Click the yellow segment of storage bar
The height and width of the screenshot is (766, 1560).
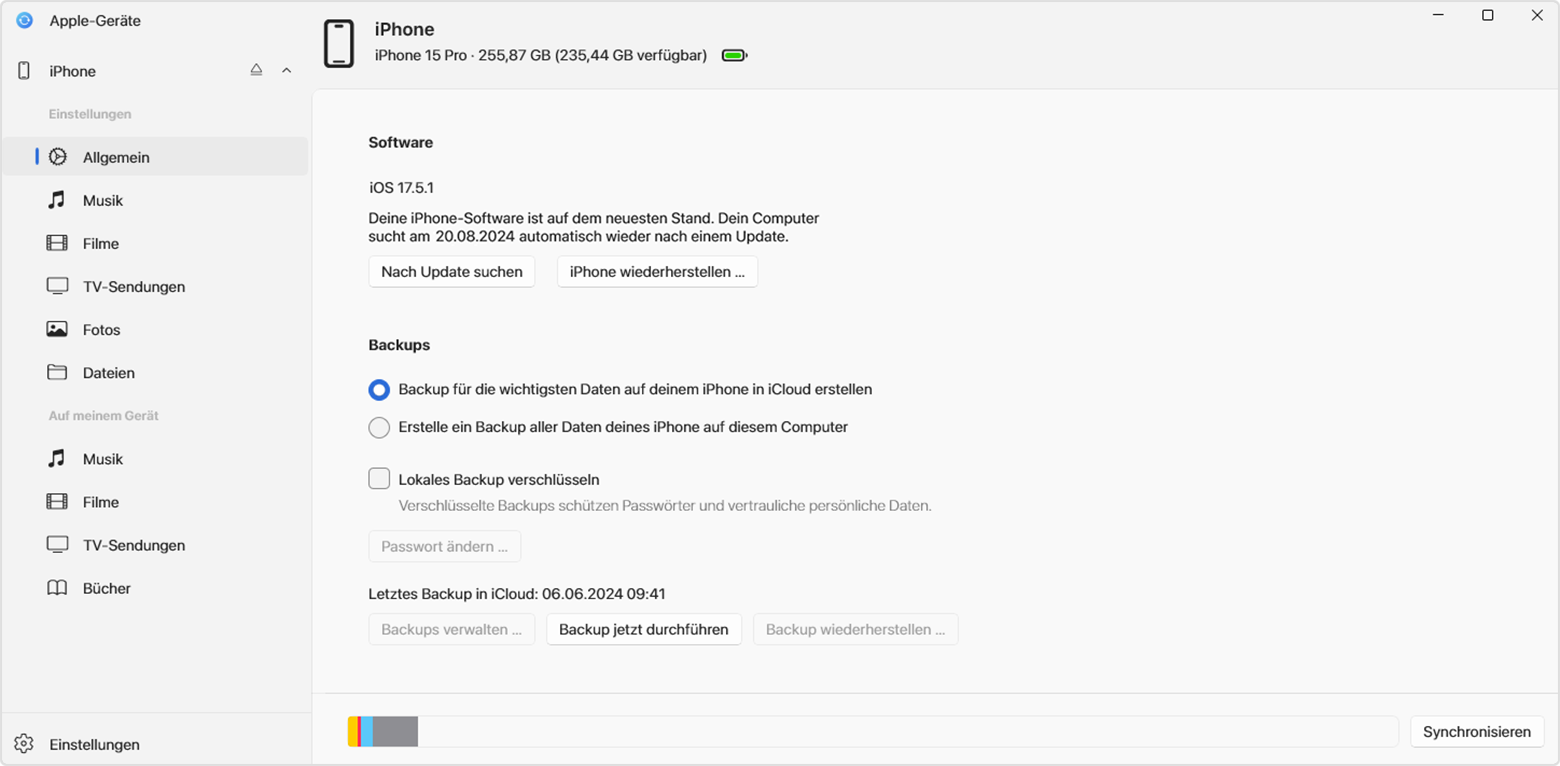pyautogui.click(x=352, y=731)
